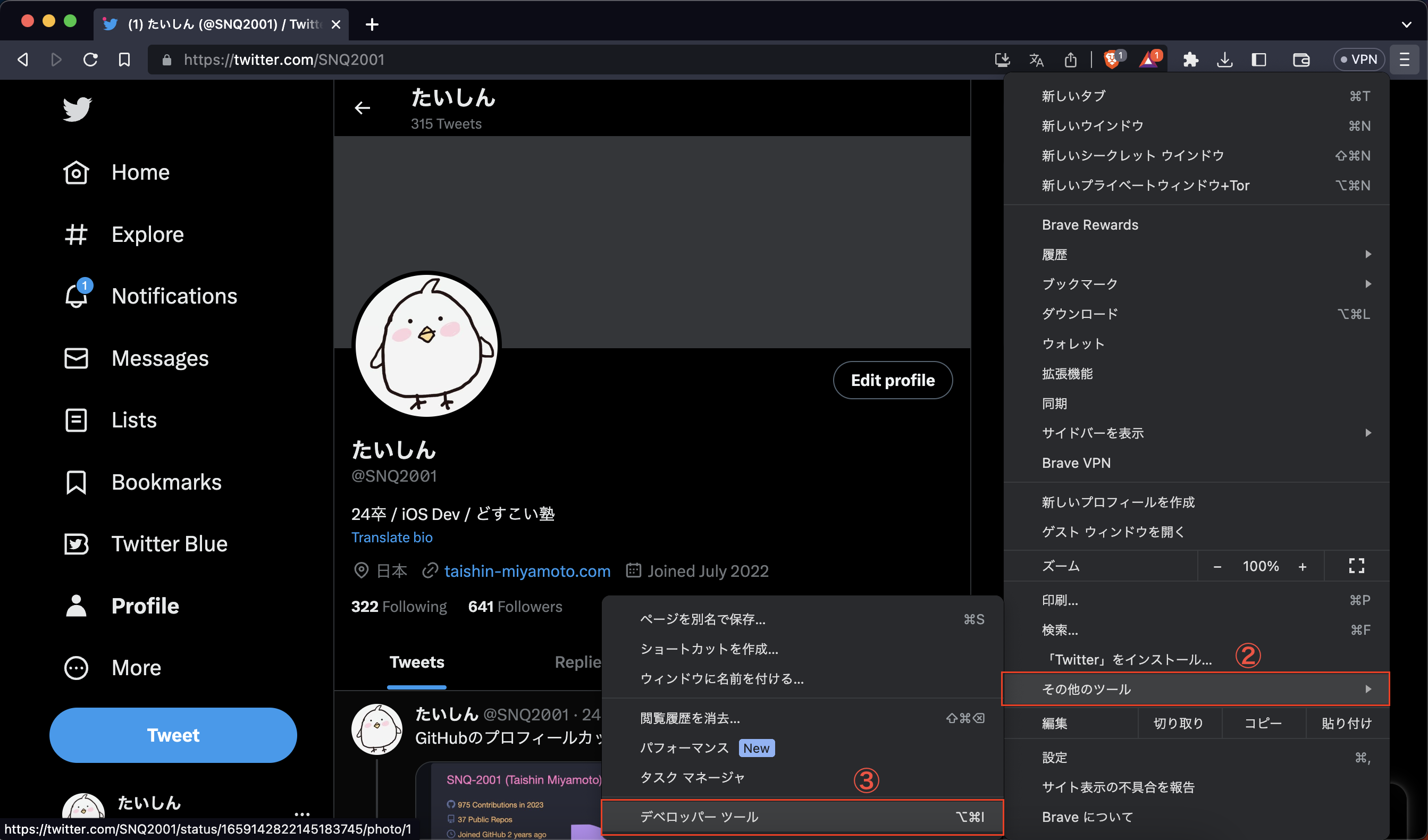
Task: Open the taishin-miyamoto.com link
Action: tap(526, 571)
